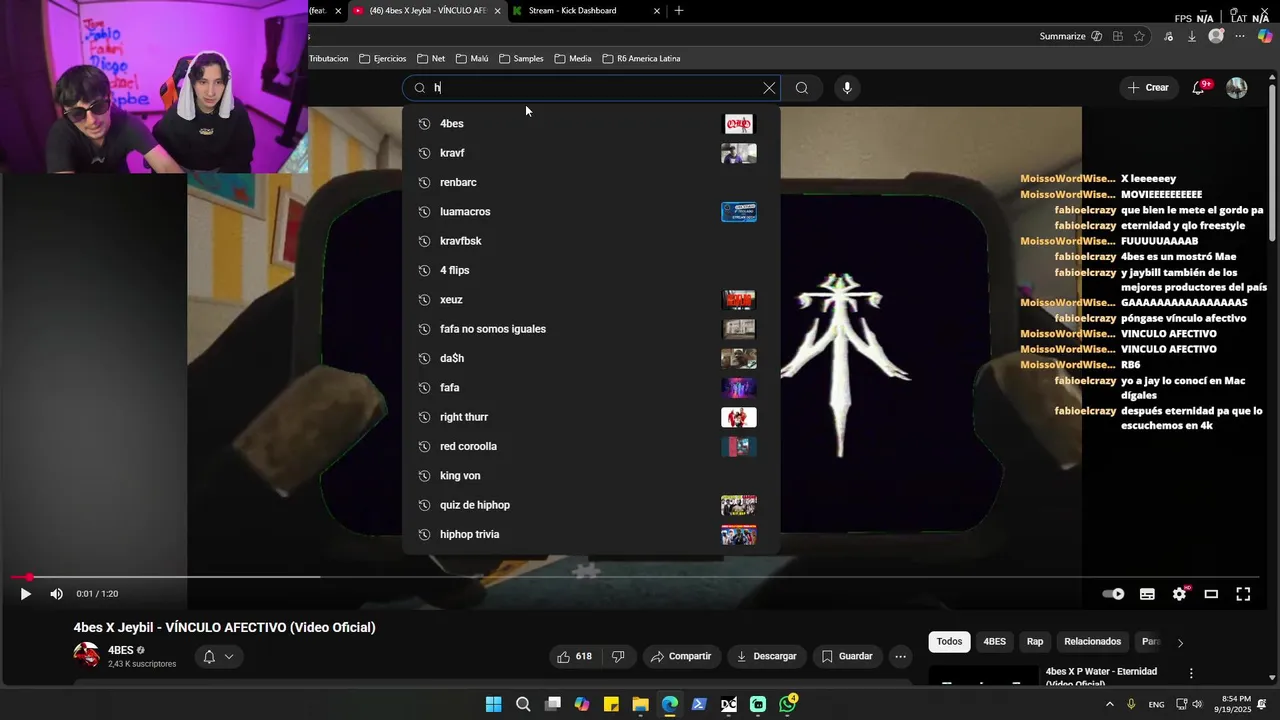This screenshot has width=1280, height=720.
Task: Choose the kravfbsk search suggestion
Action: tap(591, 241)
